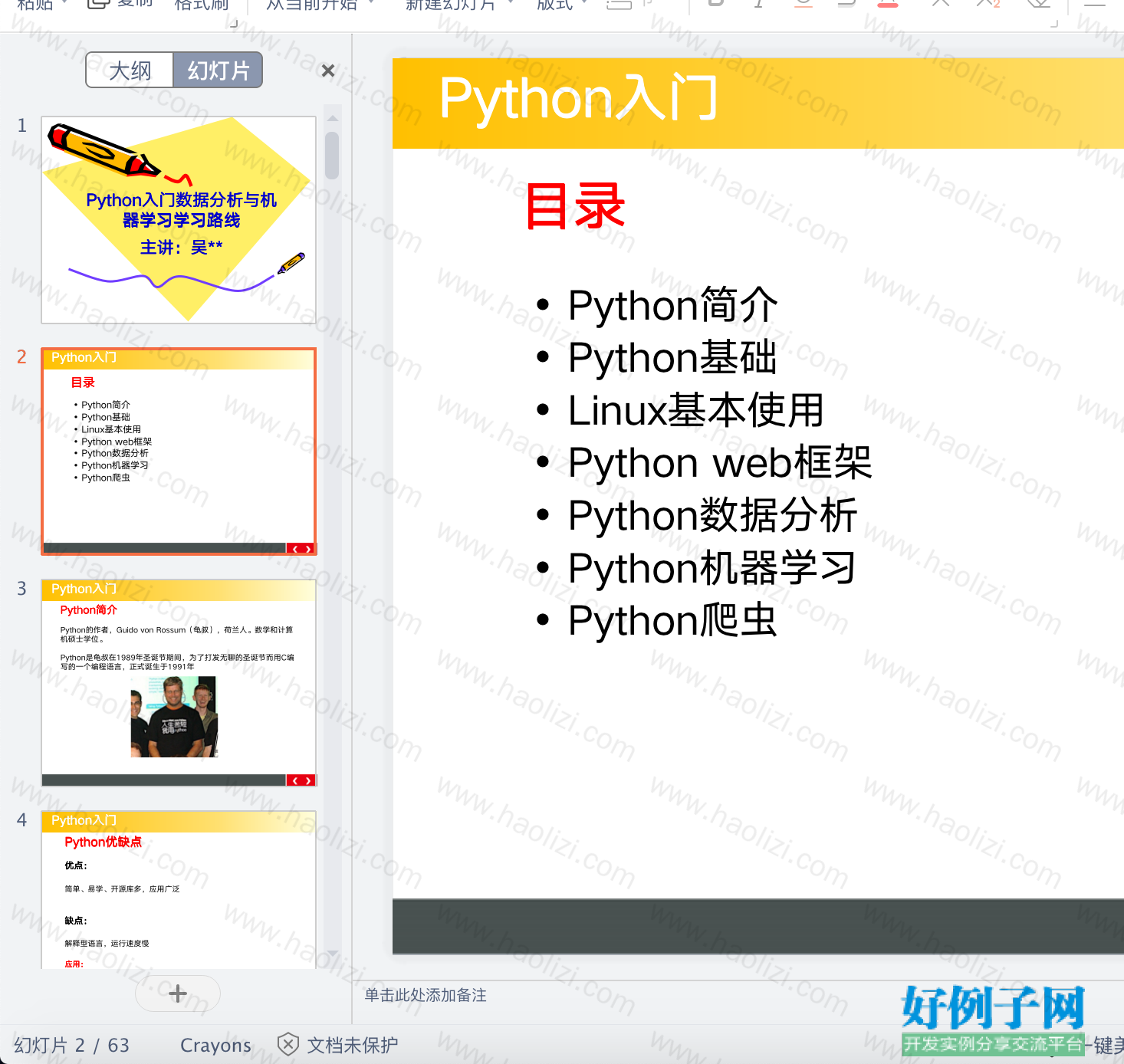Click the 幻灯片 2 / 63 status indicator
1124x1064 pixels.
(x=72, y=1045)
